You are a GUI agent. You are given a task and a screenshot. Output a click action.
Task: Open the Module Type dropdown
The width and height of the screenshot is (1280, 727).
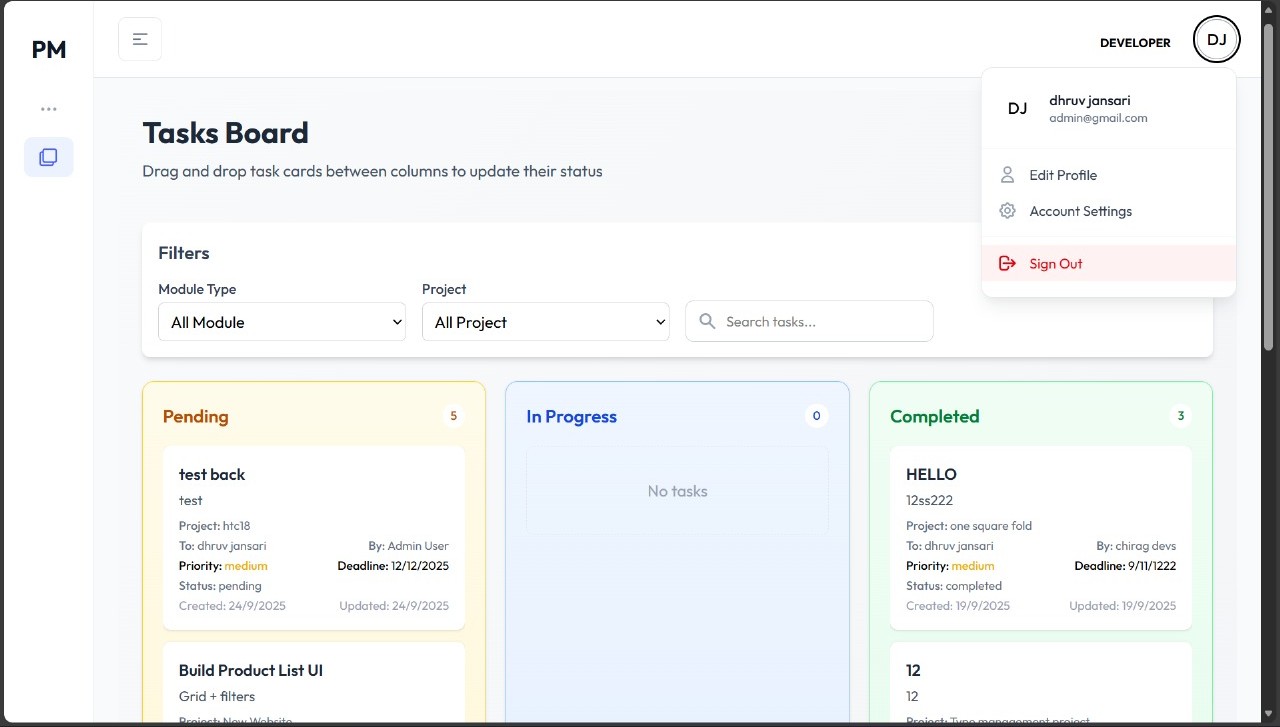click(281, 322)
